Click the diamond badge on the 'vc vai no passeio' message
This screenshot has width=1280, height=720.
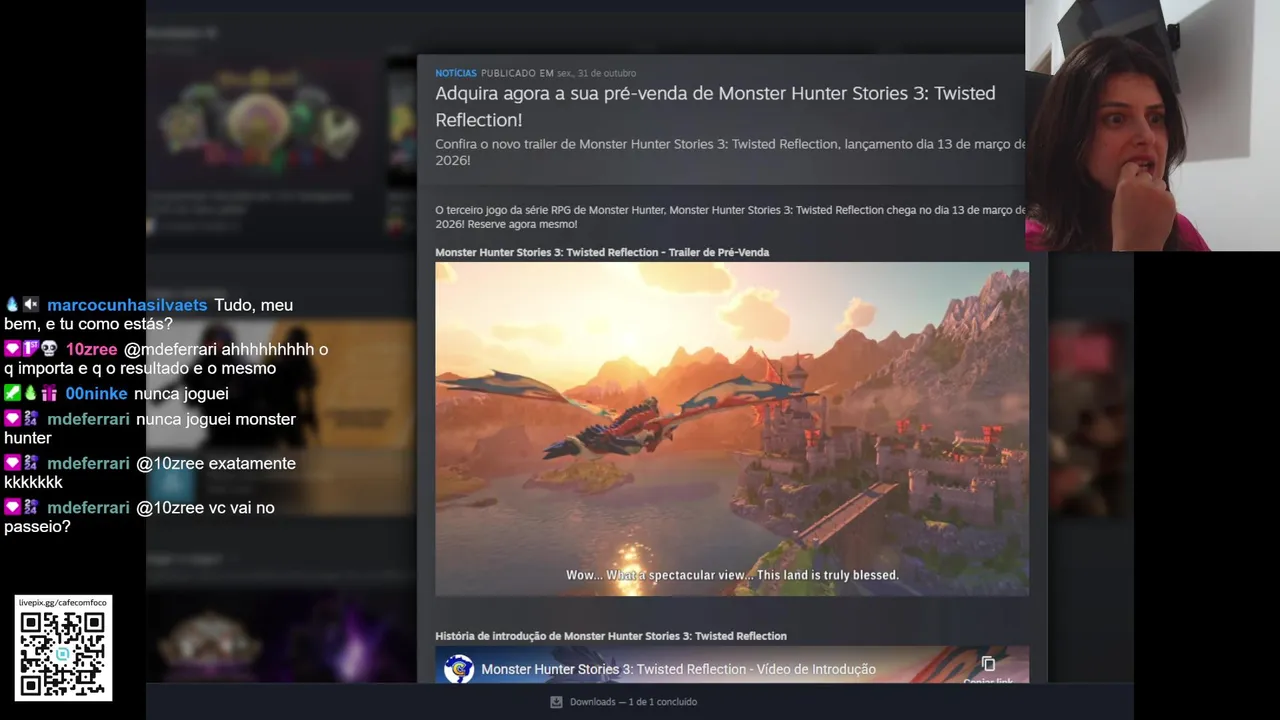12,507
